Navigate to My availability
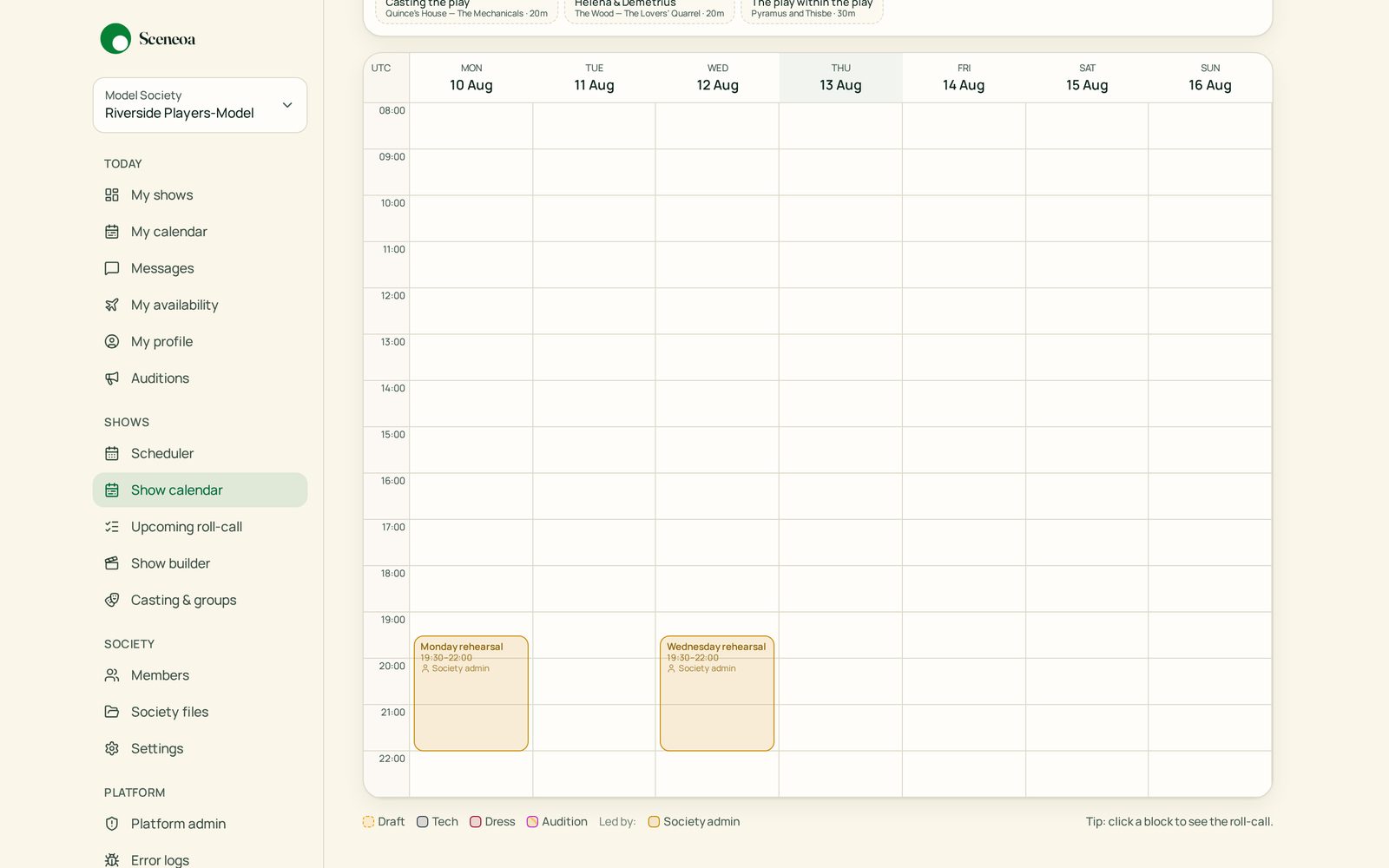1389x868 pixels. click(200, 305)
